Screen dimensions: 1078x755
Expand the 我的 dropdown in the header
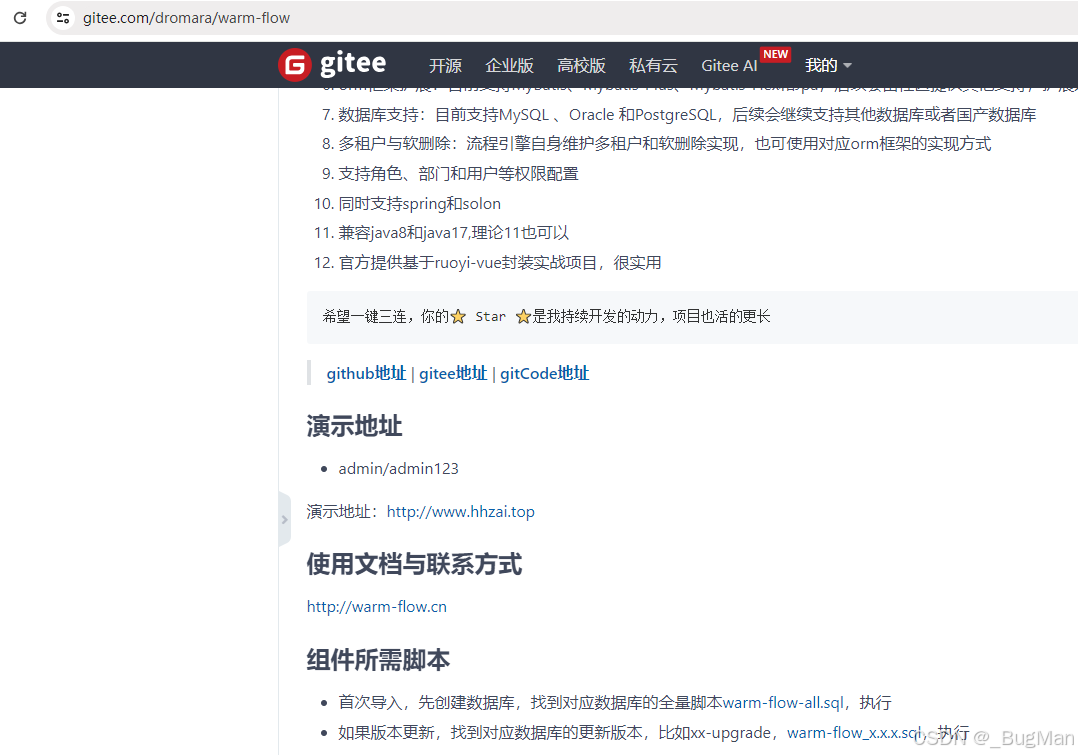(x=828, y=65)
